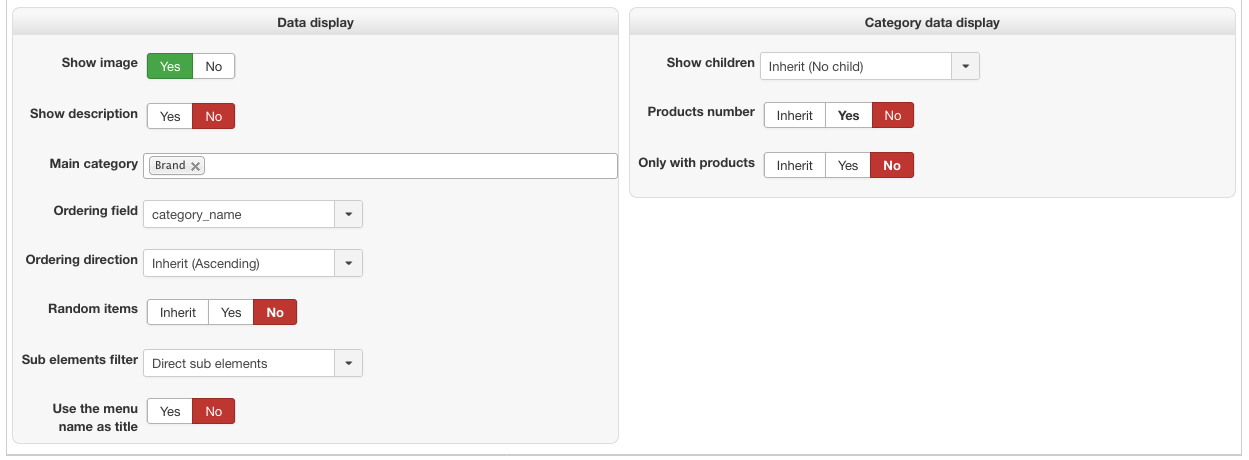Set Products number to Inherit
This screenshot has width=1249, height=460.
(794, 115)
